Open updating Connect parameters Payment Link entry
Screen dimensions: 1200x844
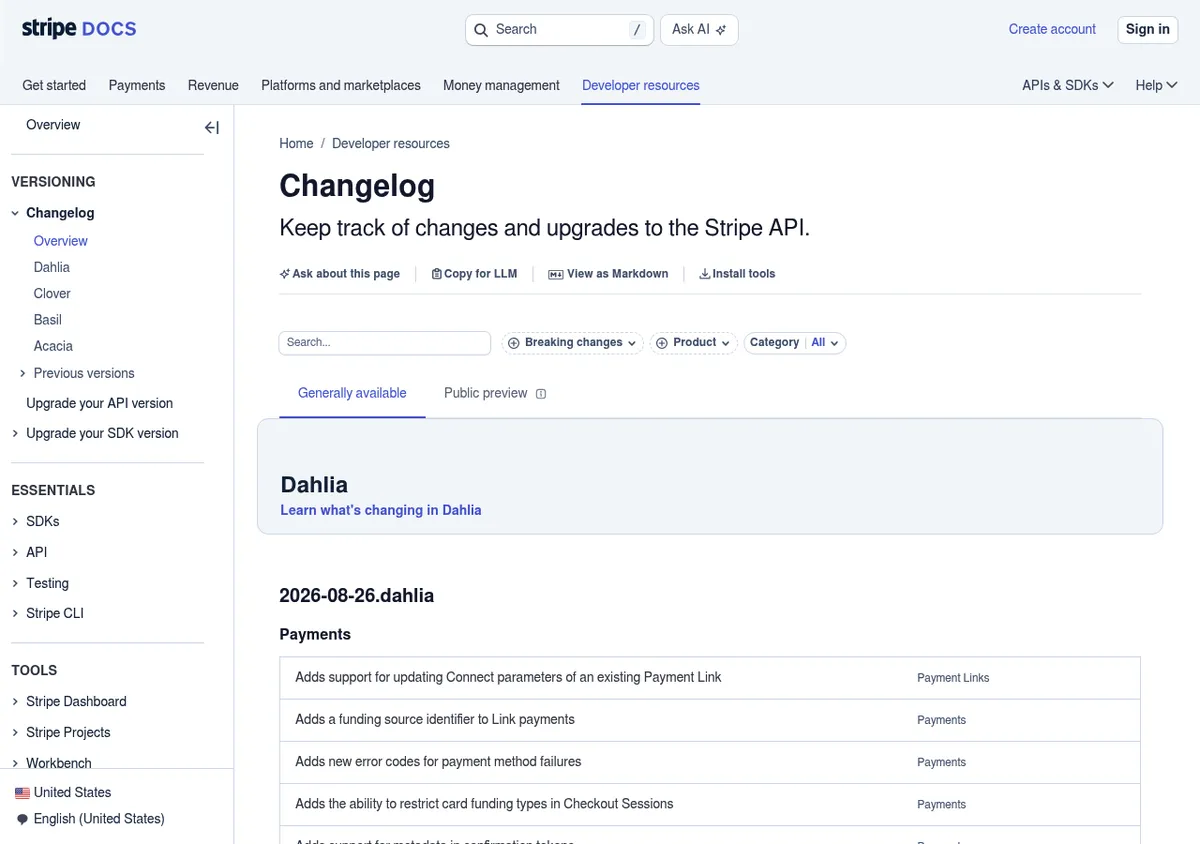click(710, 678)
